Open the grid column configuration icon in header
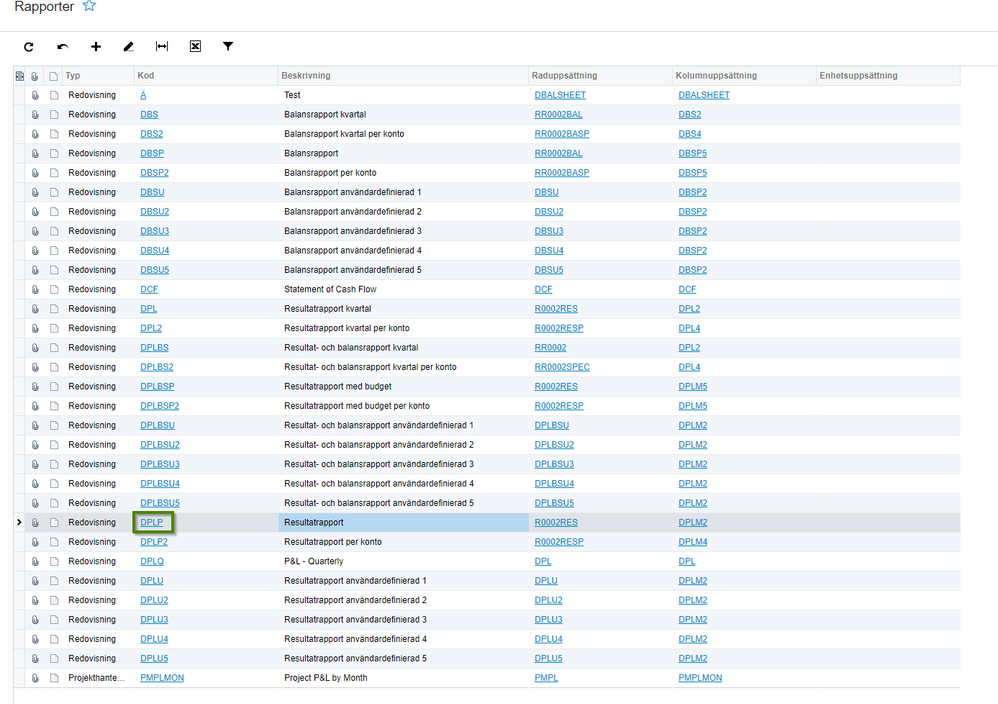Image resolution: width=998 pixels, height=704 pixels. pyautogui.click(x=20, y=76)
